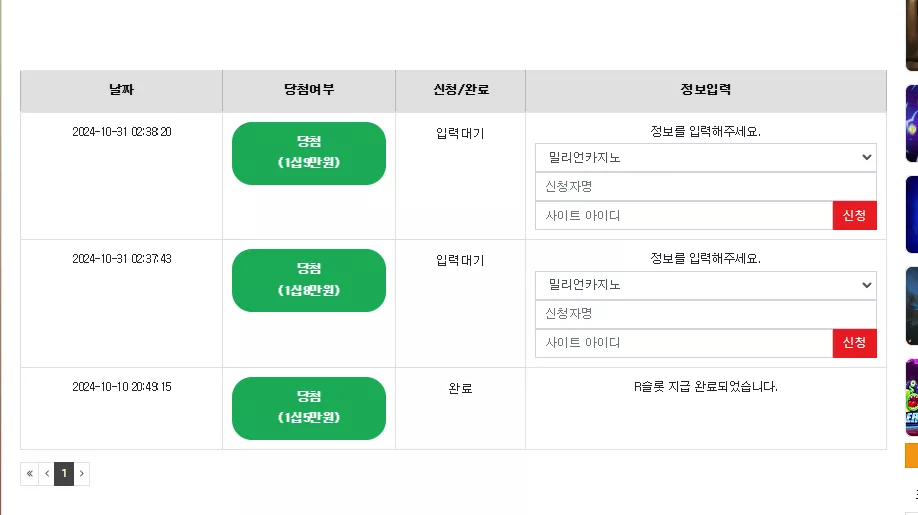
Task: Focus the 사이트 아이디 field in first row
Action: [684, 215]
